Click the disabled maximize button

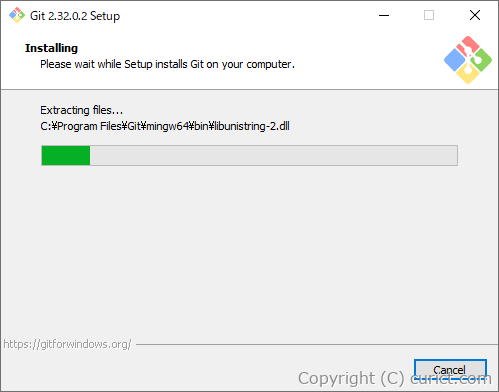(x=429, y=15)
